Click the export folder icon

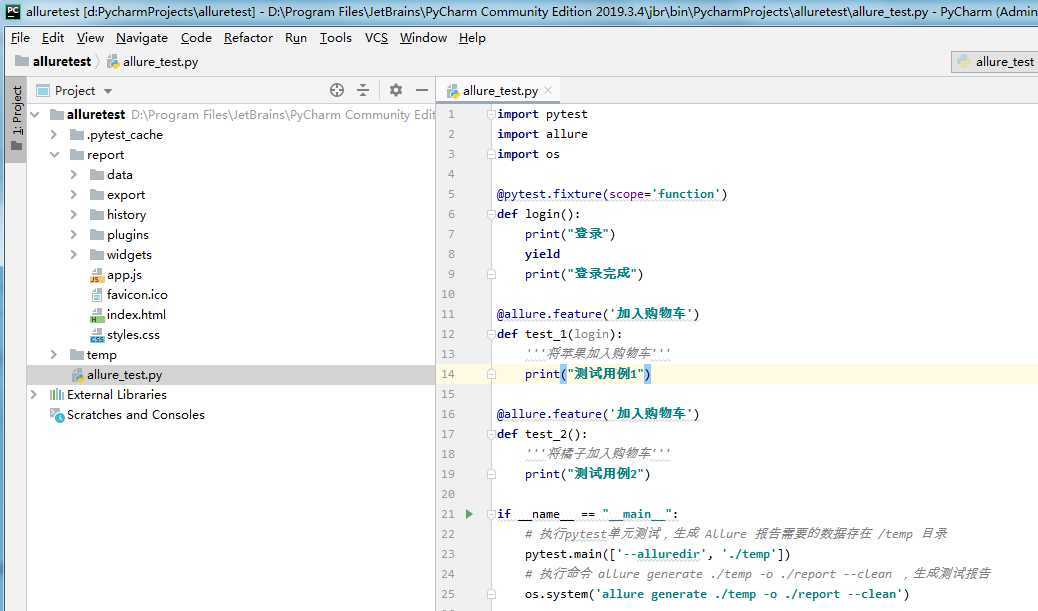(x=97, y=195)
